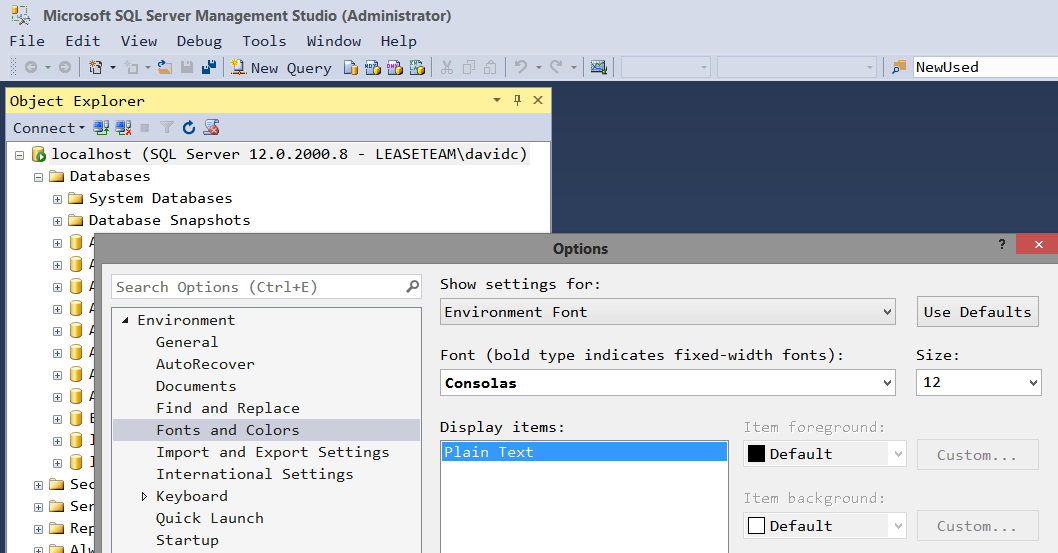
Task: Select Database Snapshots tree item
Action: click(169, 221)
